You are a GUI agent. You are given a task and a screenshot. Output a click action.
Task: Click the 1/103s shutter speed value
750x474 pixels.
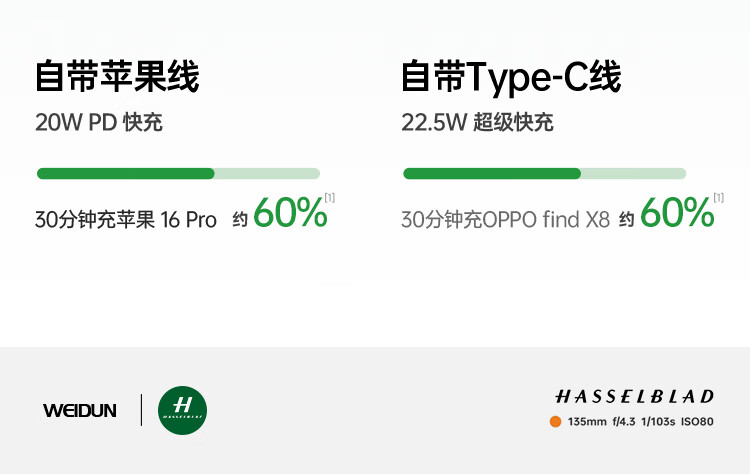(659, 422)
